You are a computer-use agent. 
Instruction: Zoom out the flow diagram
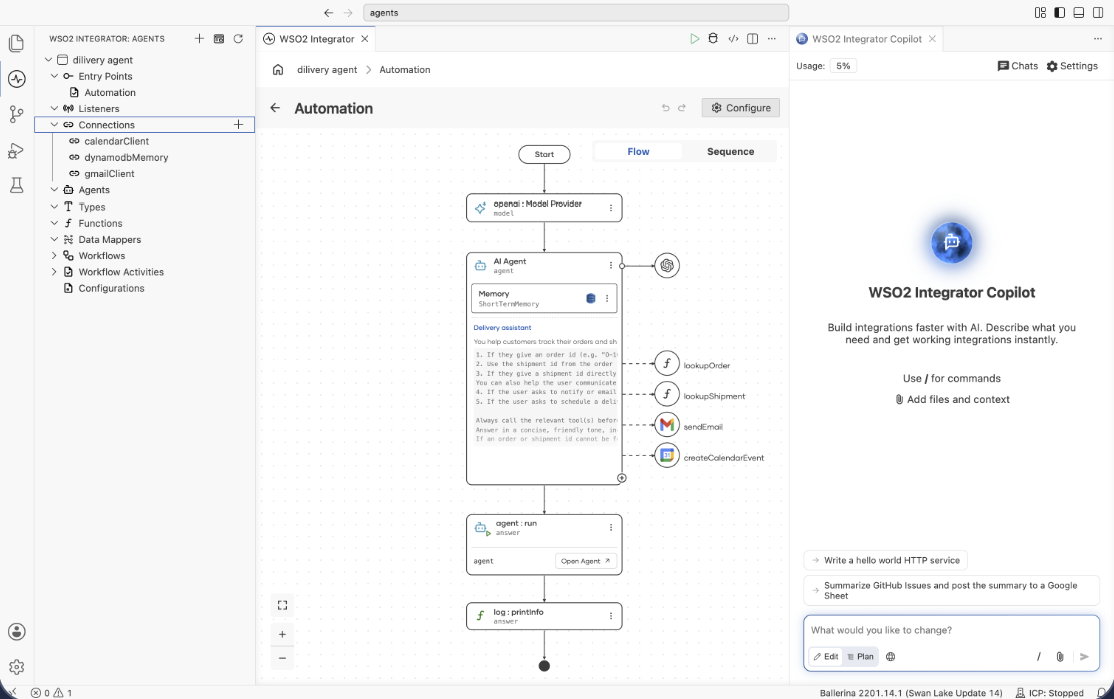click(x=282, y=659)
